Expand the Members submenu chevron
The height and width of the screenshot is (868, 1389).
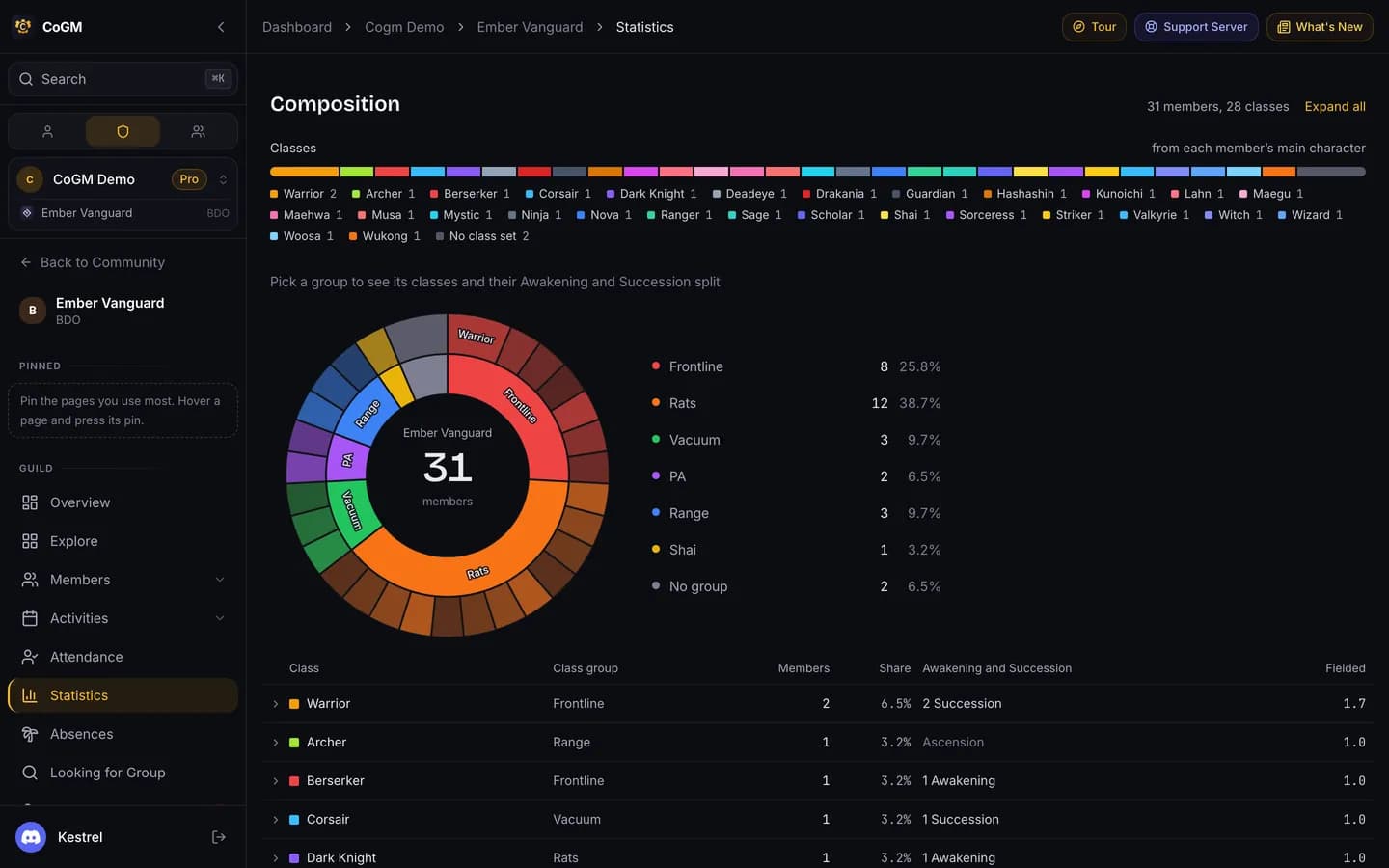click(x=220, y=580)
